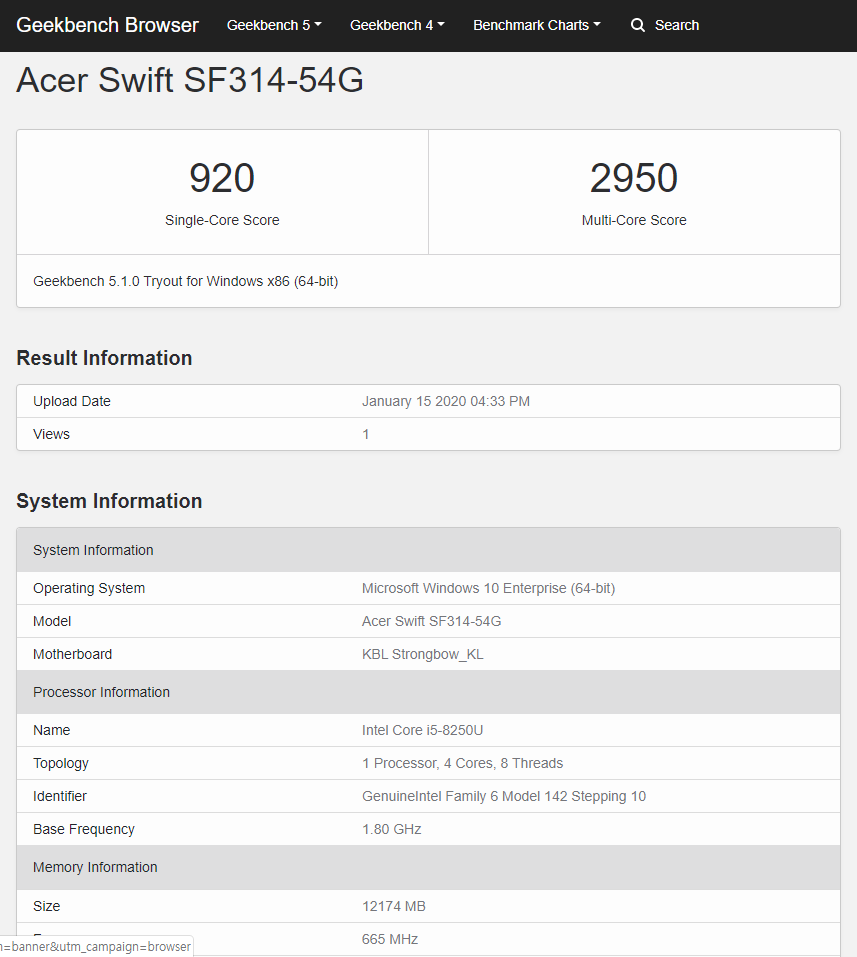
Task: Click the Multi-Core Score label
Action: point(634,220)
